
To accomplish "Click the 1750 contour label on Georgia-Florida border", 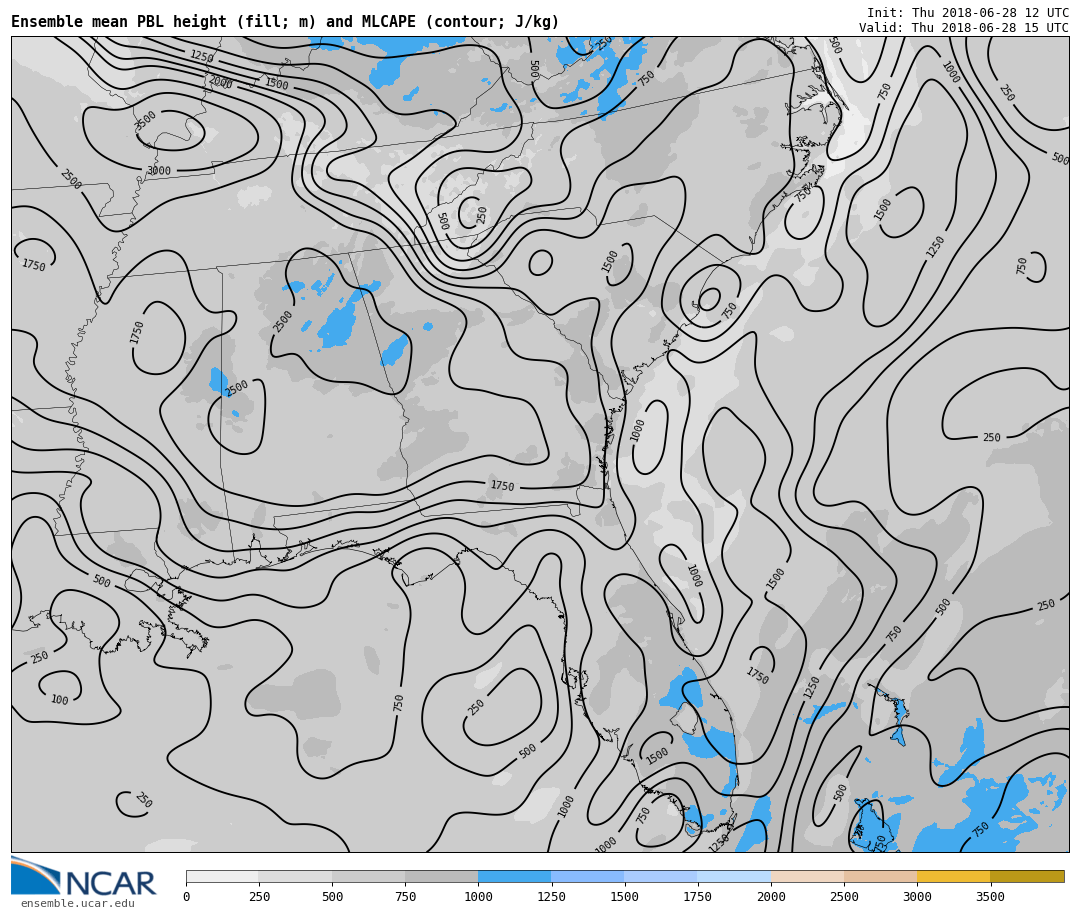I will pos(502,486).
